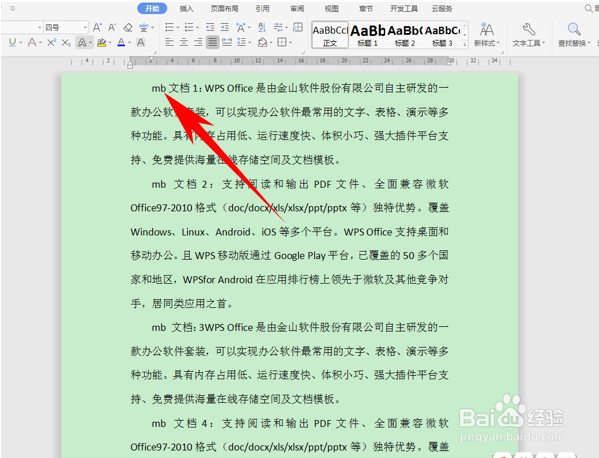This screenshot has height=458, width=599.
Task: Switch to the 插入 tab
Action: pyautogui.click(x=186, y=8)
